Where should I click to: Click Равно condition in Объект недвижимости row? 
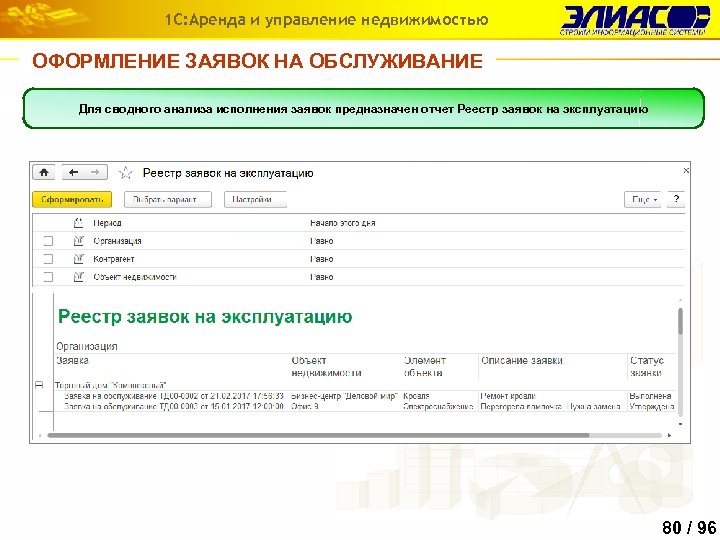[x=321, y=277]
